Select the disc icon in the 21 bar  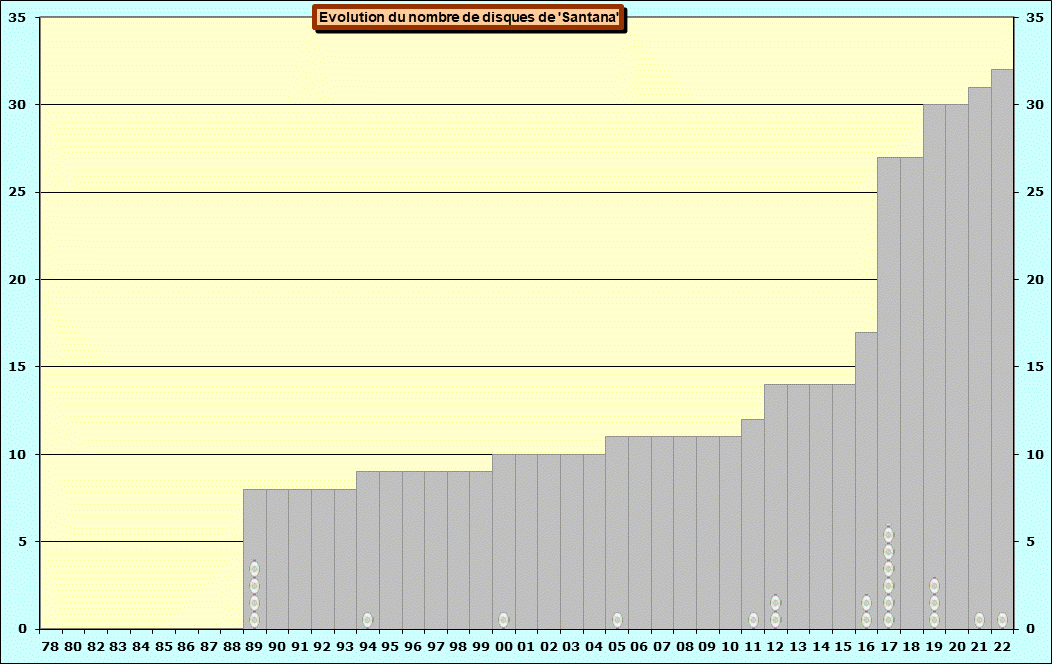pyautogui.click(x=979, y=620)
